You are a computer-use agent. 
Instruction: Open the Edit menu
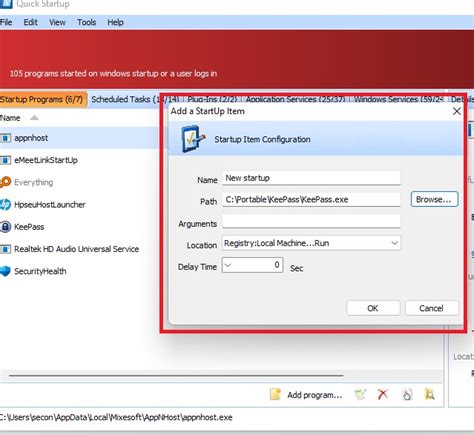click(x=30, y=22)
